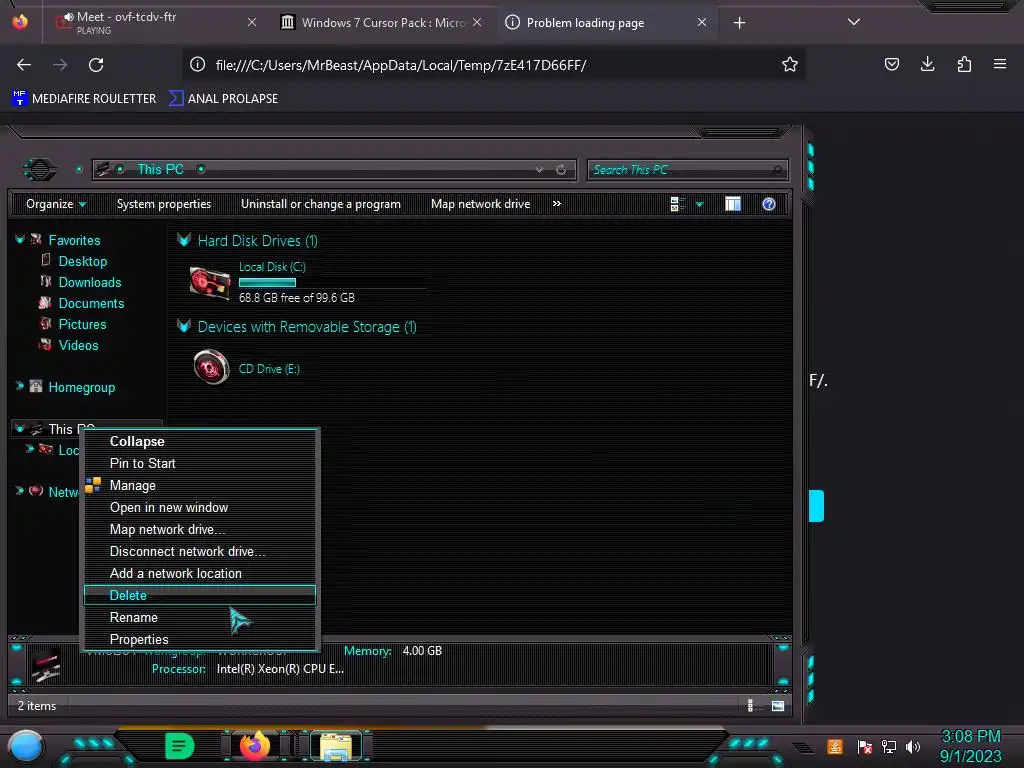Image resolution: width=1024 pixels, height=768 pixels.
Task: Click the site information icon in address bar
Action: [x=197, y=65]
